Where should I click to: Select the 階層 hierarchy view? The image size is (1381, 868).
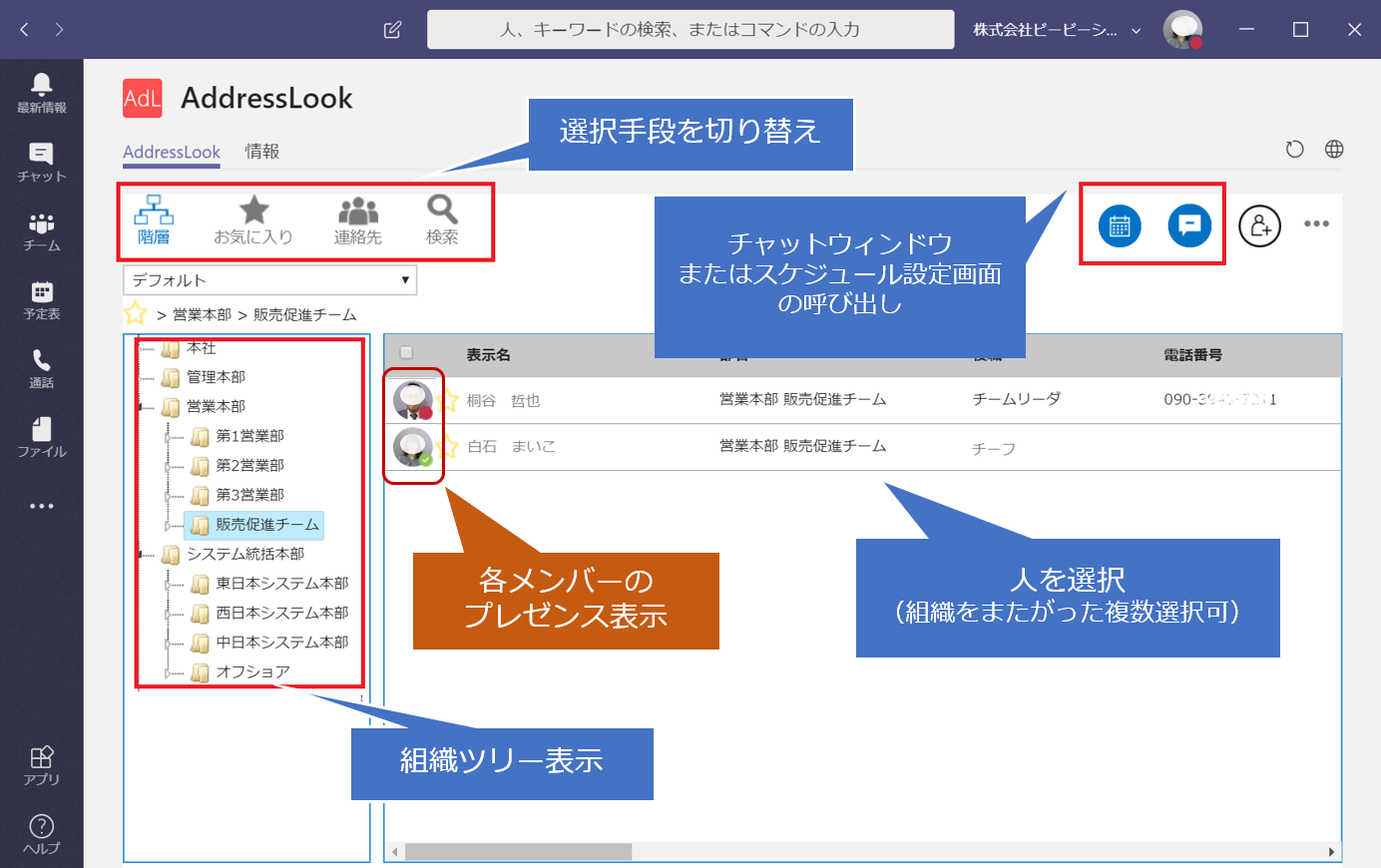tap(154, 220)
